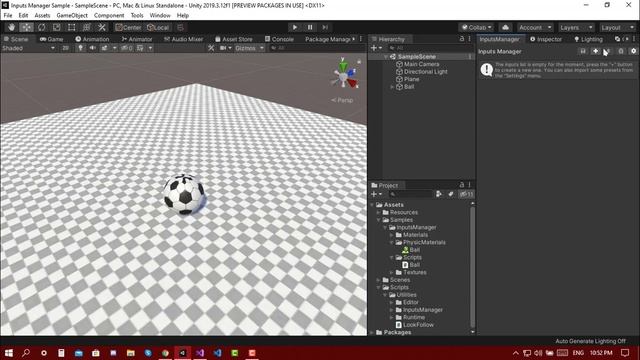Open the Shaded draw mode dropdown
Screen dimensions: 640x360
(29, 48)
